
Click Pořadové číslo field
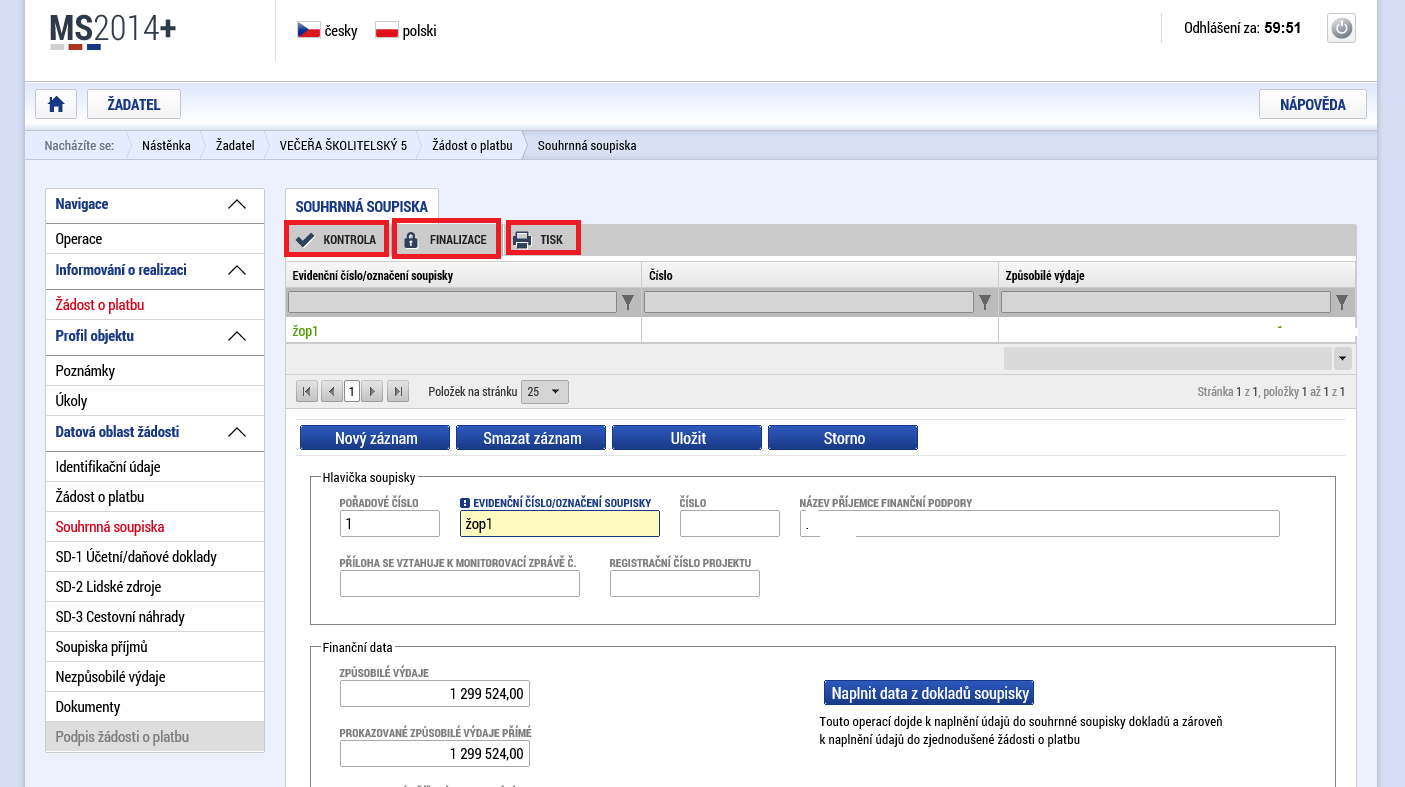(x=390, y=524)
